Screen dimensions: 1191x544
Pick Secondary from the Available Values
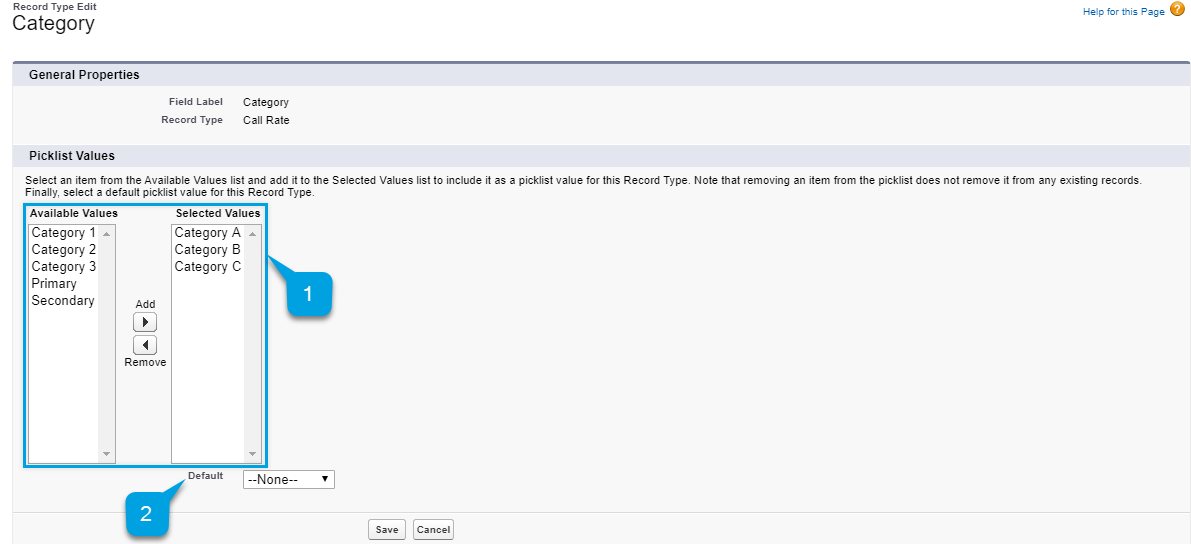[63, 301]
